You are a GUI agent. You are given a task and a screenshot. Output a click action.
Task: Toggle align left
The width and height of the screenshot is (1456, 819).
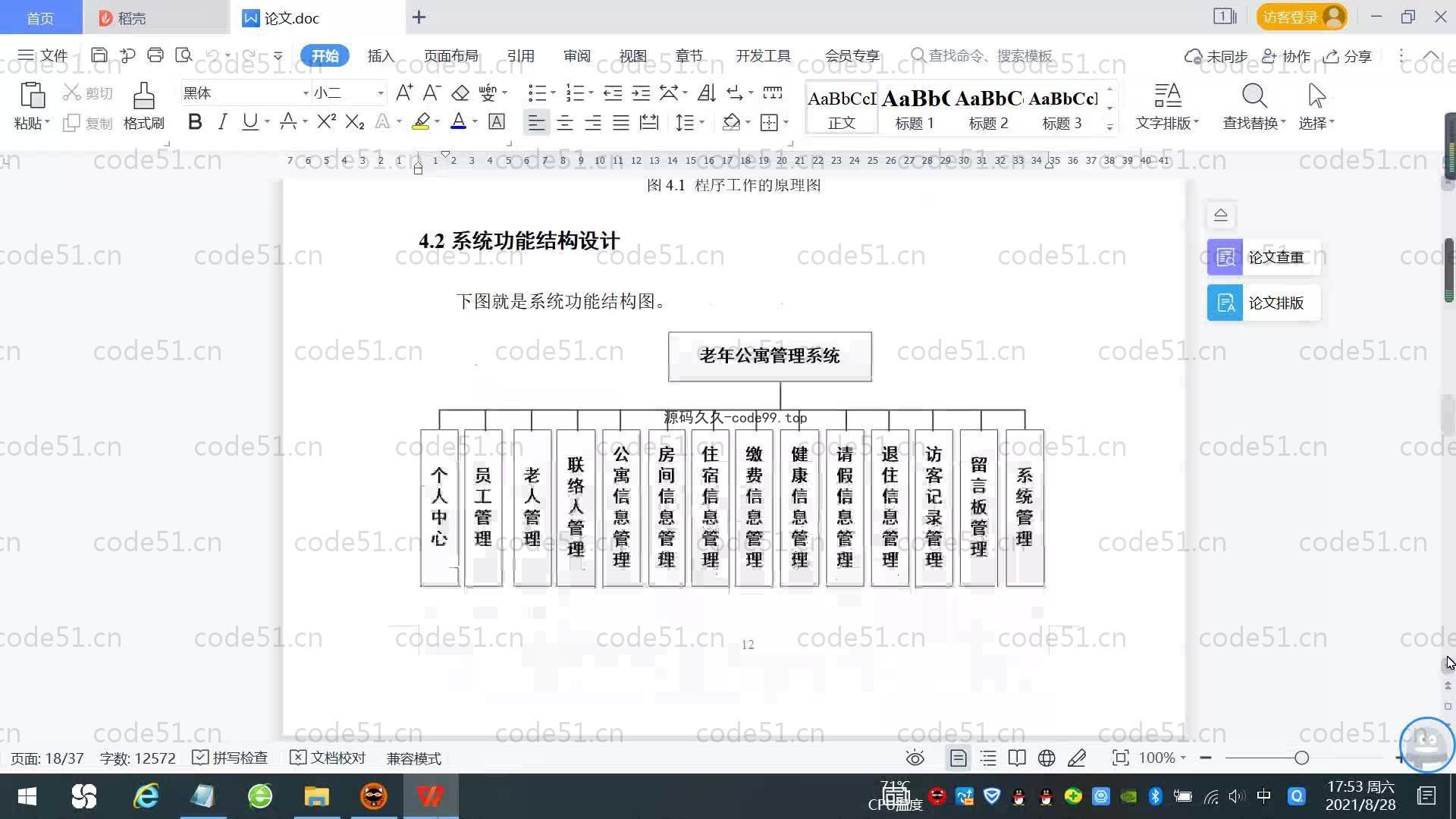point(536,122)
